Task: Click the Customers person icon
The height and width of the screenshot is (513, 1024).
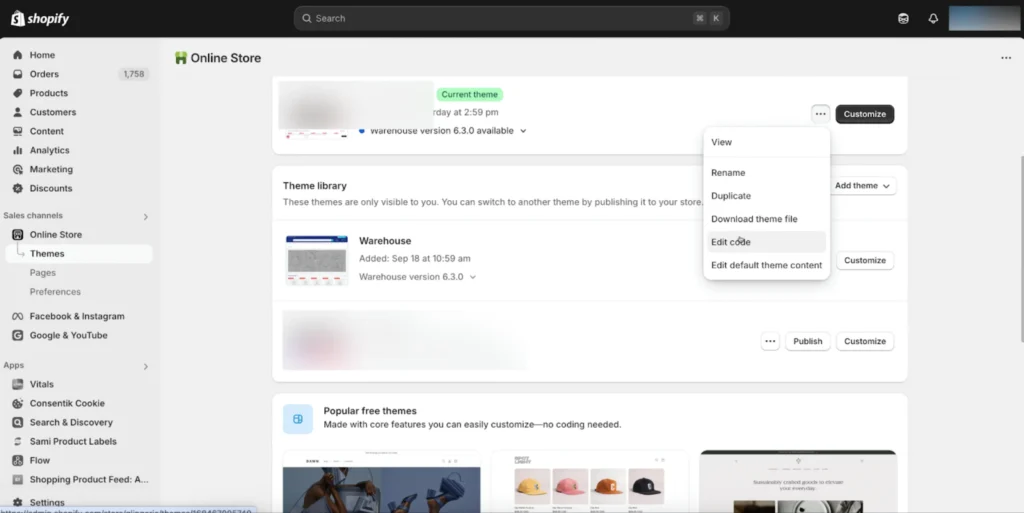Action: (x=18, y=112)
